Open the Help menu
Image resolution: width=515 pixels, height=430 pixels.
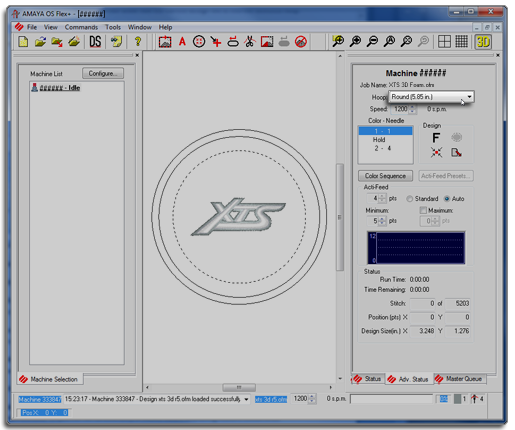click(x=165, y=27)
